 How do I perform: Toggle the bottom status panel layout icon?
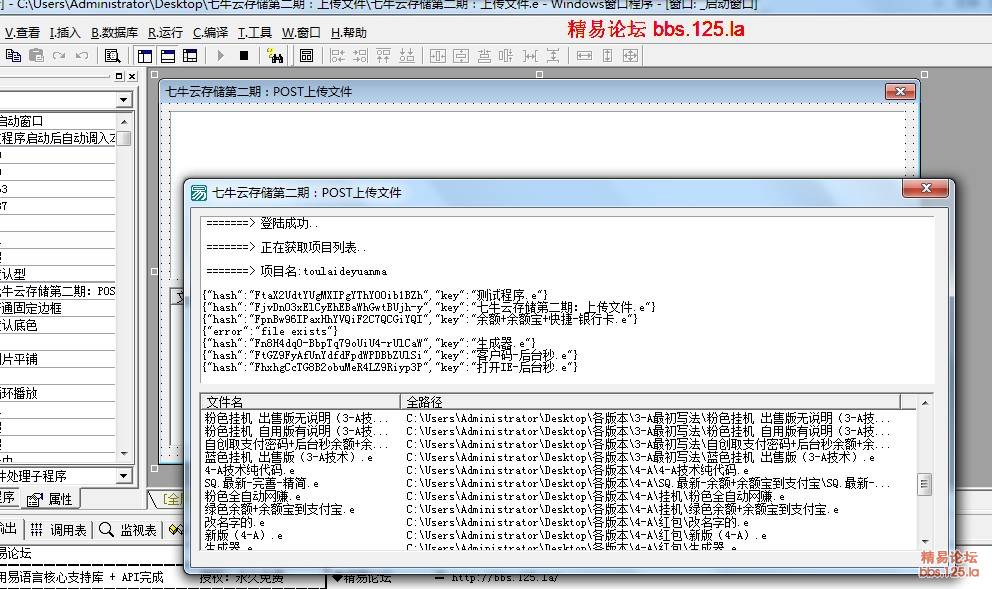168,56
